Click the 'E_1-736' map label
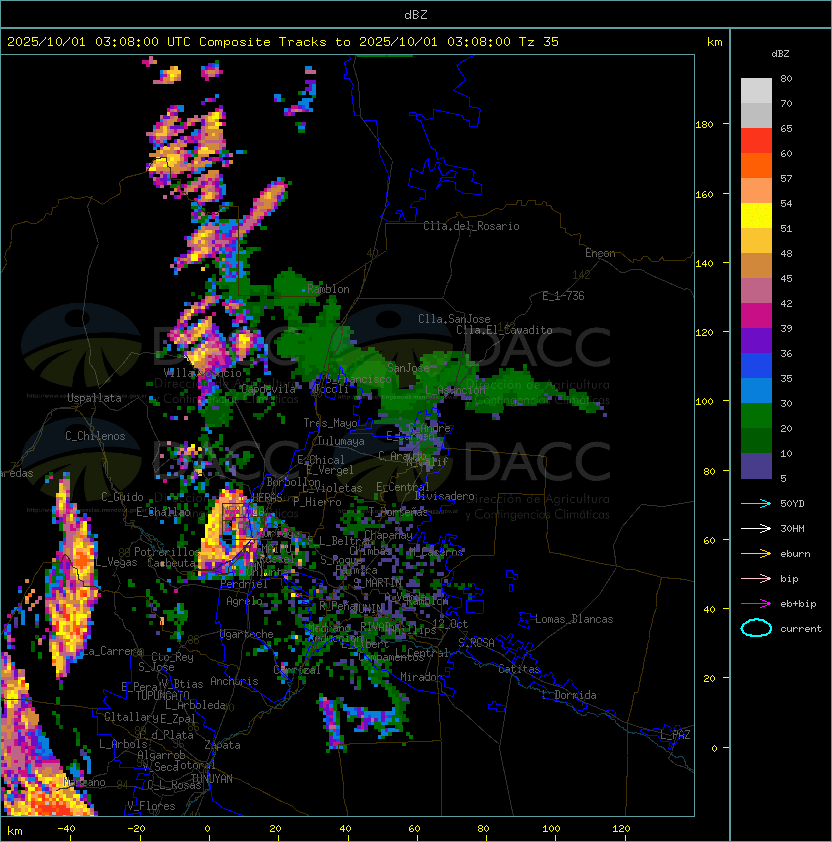832x842 pixels. click(x=563, y=296)
